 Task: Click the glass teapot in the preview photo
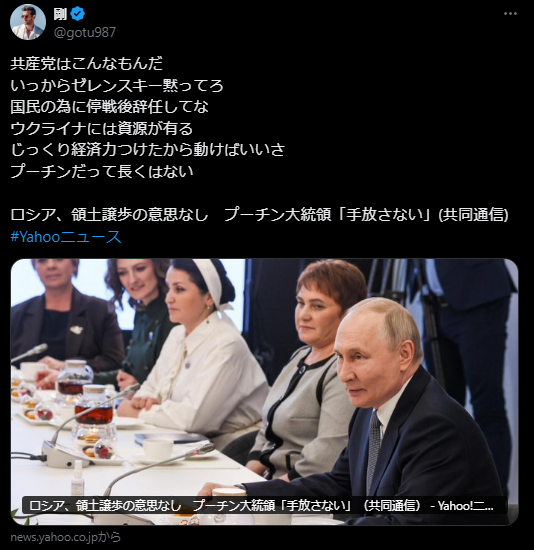point(94,405)
